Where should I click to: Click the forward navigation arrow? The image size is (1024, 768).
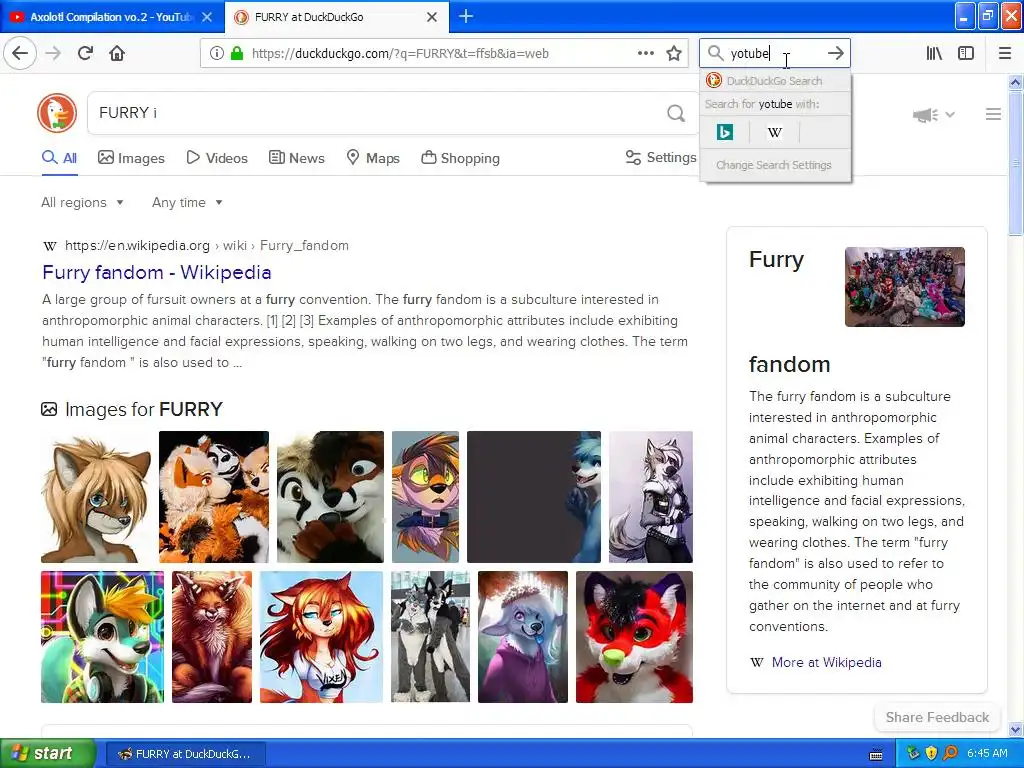pyautogui.click(x=53, y=53)
